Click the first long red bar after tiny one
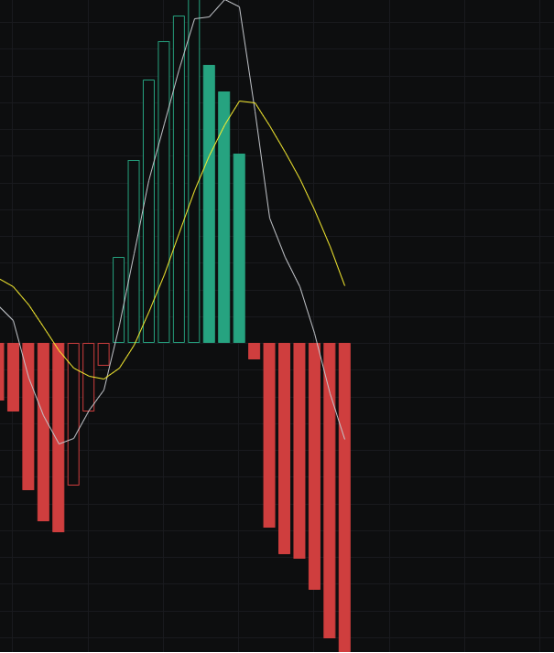This screenshot has width=554, height=653. pyautogui.click(x=269, y=436)
